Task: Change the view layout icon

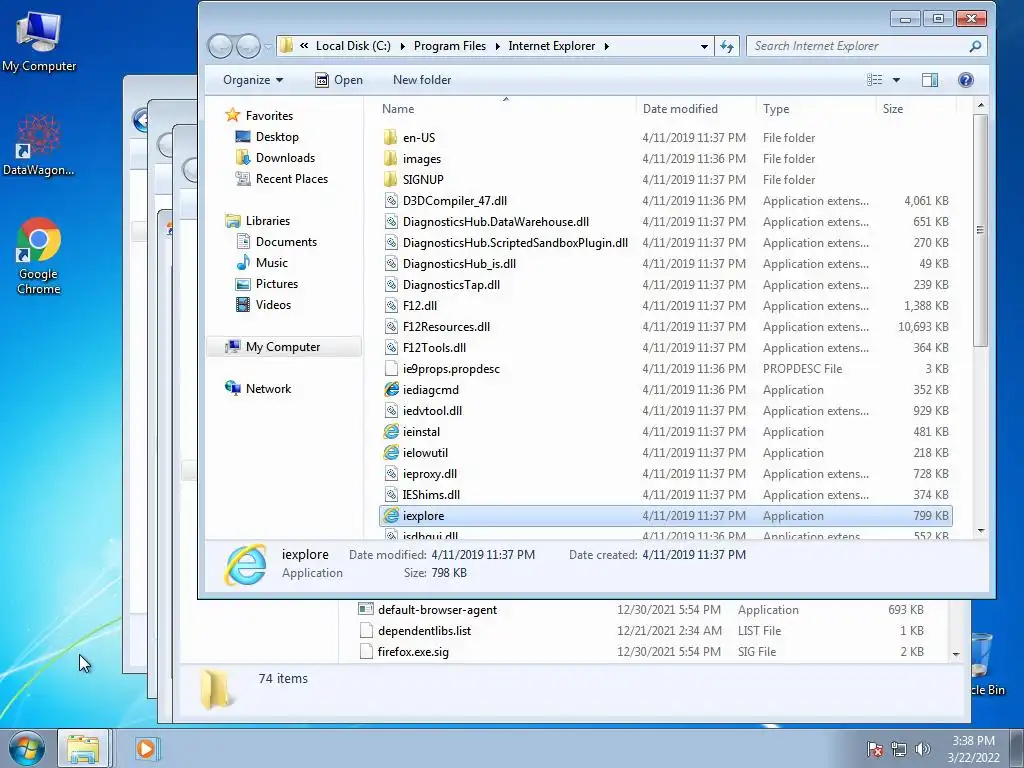Action: tap(874, 80)
